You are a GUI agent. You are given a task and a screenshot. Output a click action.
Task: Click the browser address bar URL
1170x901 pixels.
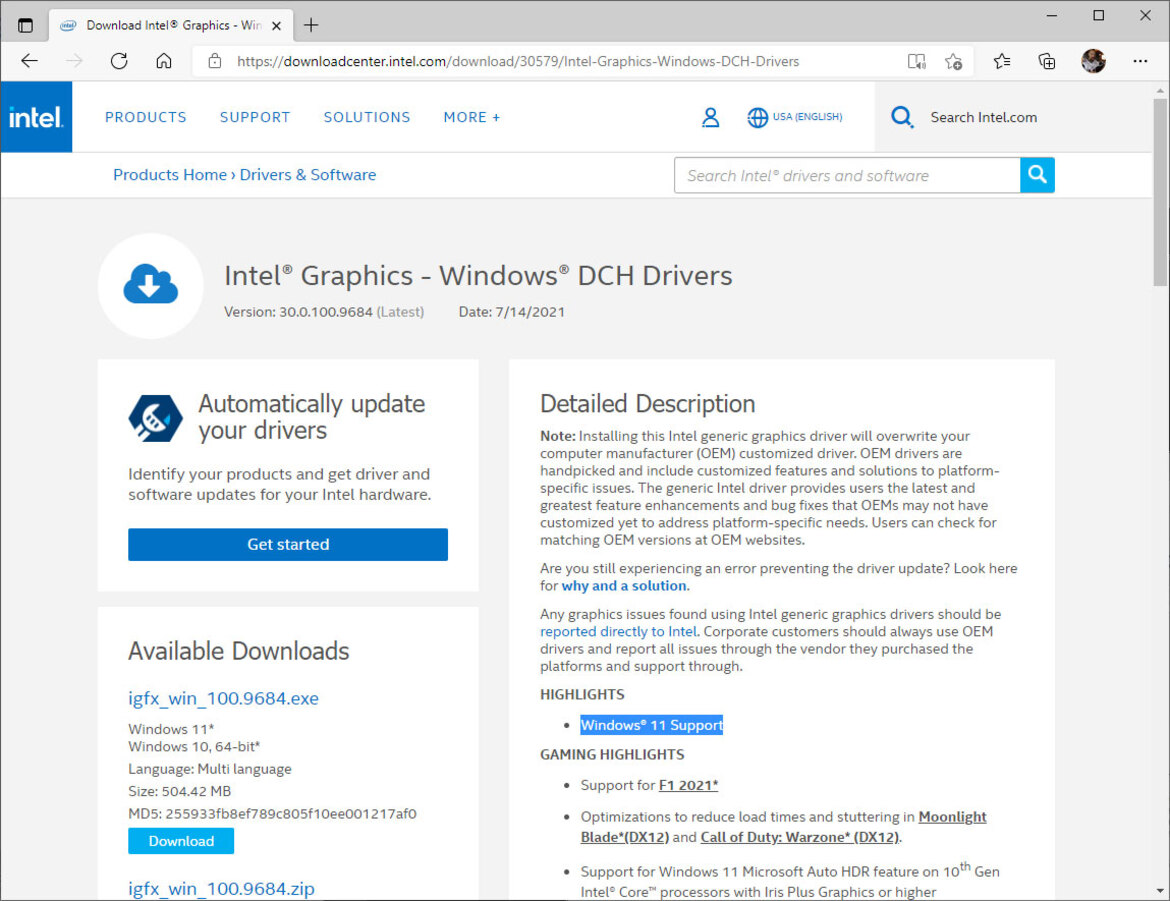pyautogui.click(x=518, y=61)
